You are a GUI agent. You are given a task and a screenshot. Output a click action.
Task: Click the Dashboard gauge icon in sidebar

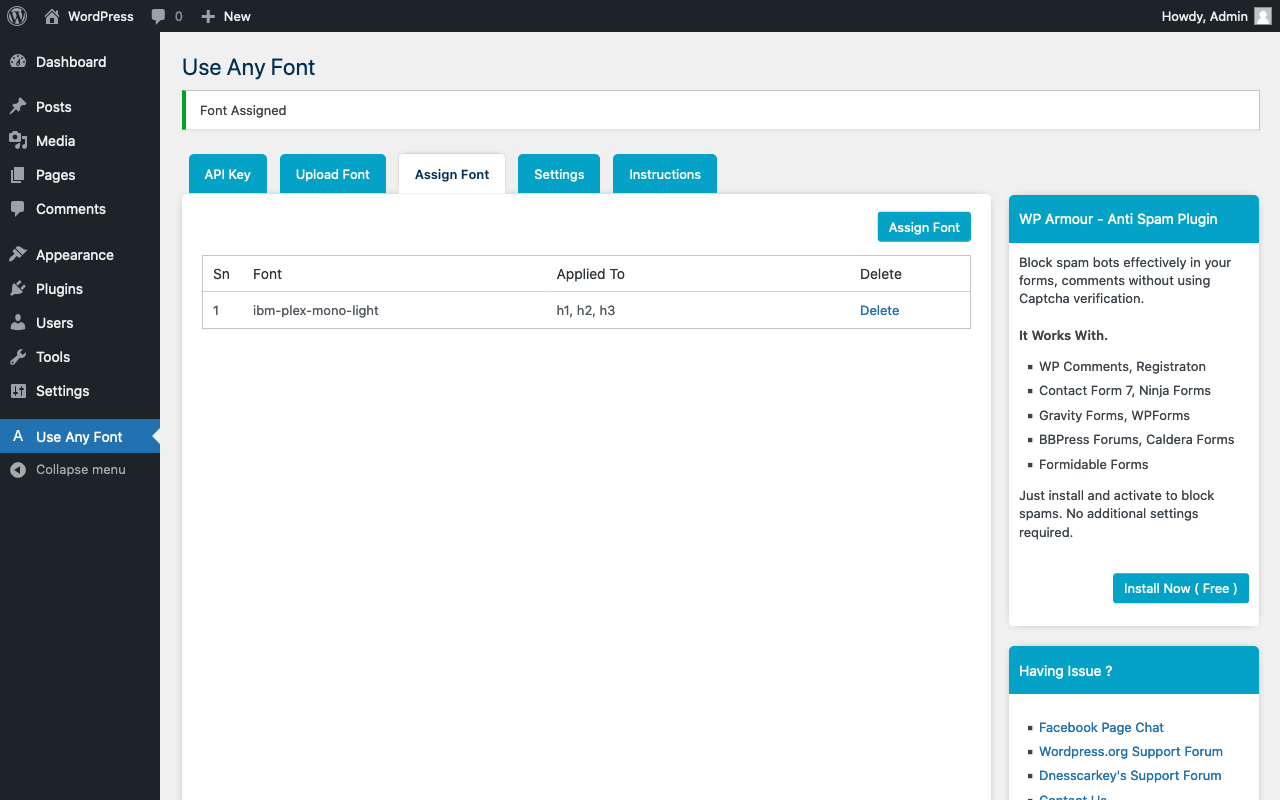point(18,62)
